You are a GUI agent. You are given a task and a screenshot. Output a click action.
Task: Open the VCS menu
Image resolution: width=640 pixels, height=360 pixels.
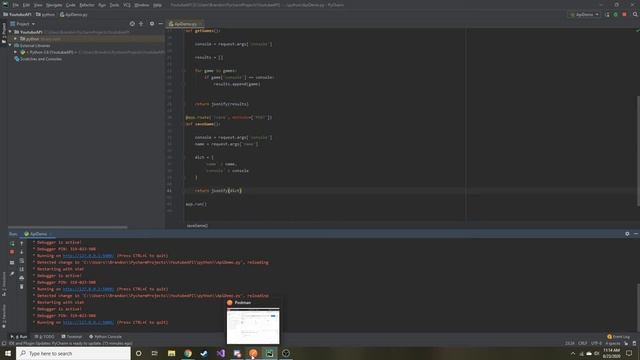pyautogui.click(x=127, y=5)
